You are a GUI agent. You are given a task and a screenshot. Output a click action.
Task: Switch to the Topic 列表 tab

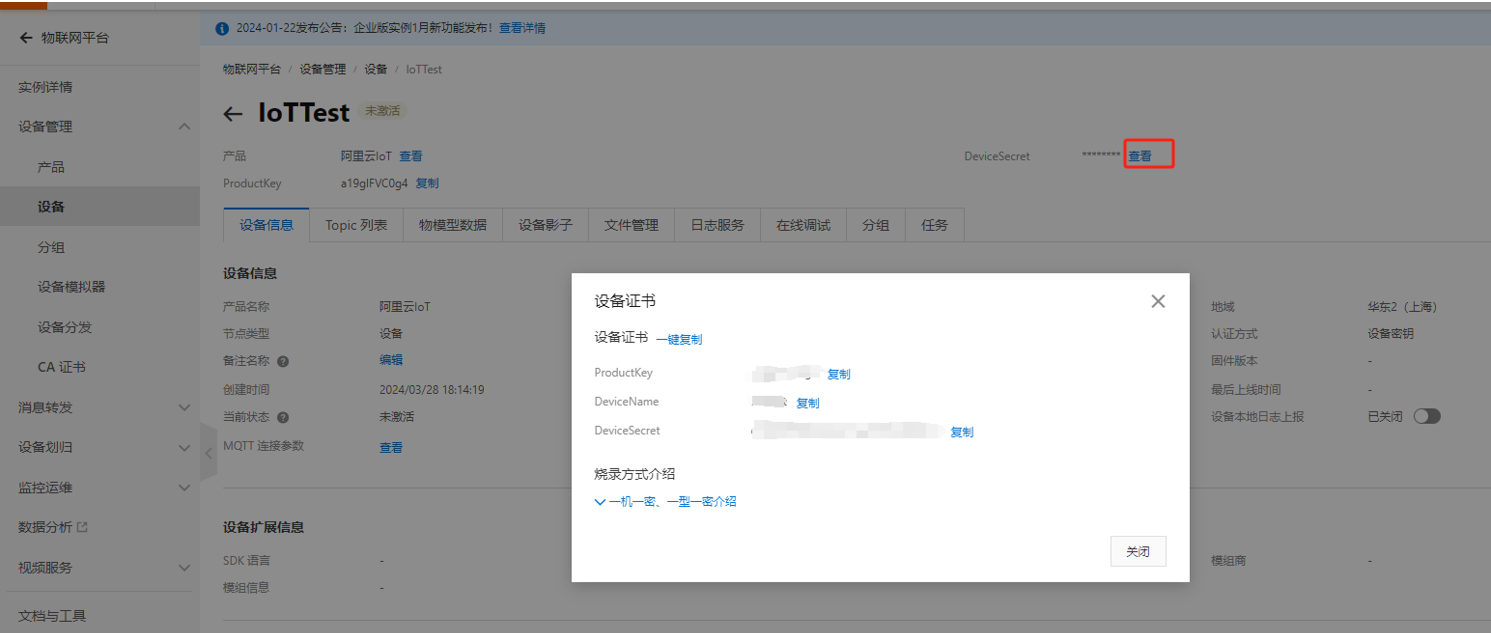356,225
